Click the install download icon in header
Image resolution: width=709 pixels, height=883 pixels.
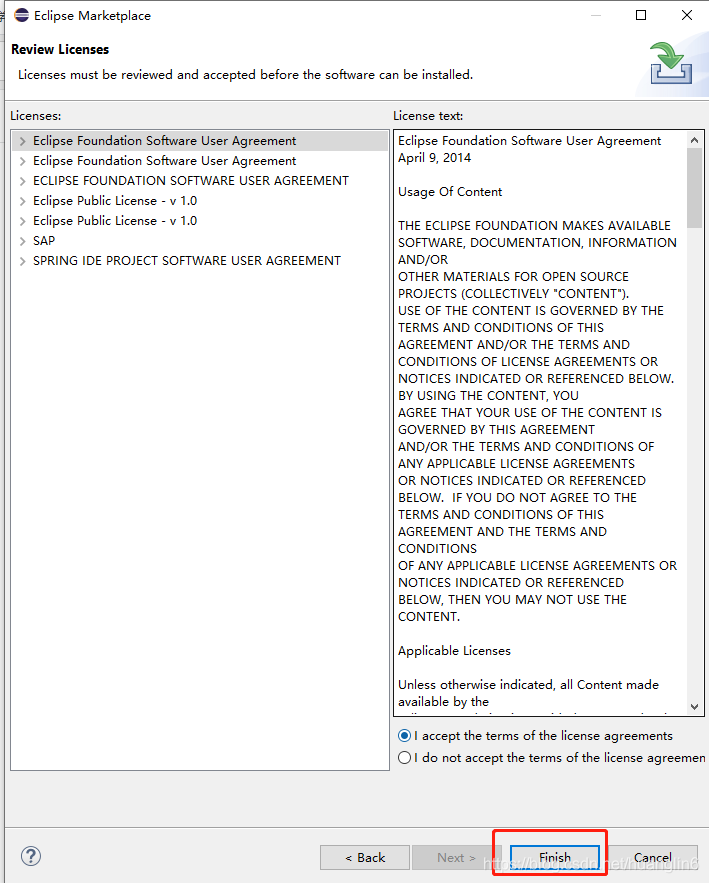click(671, 63)
